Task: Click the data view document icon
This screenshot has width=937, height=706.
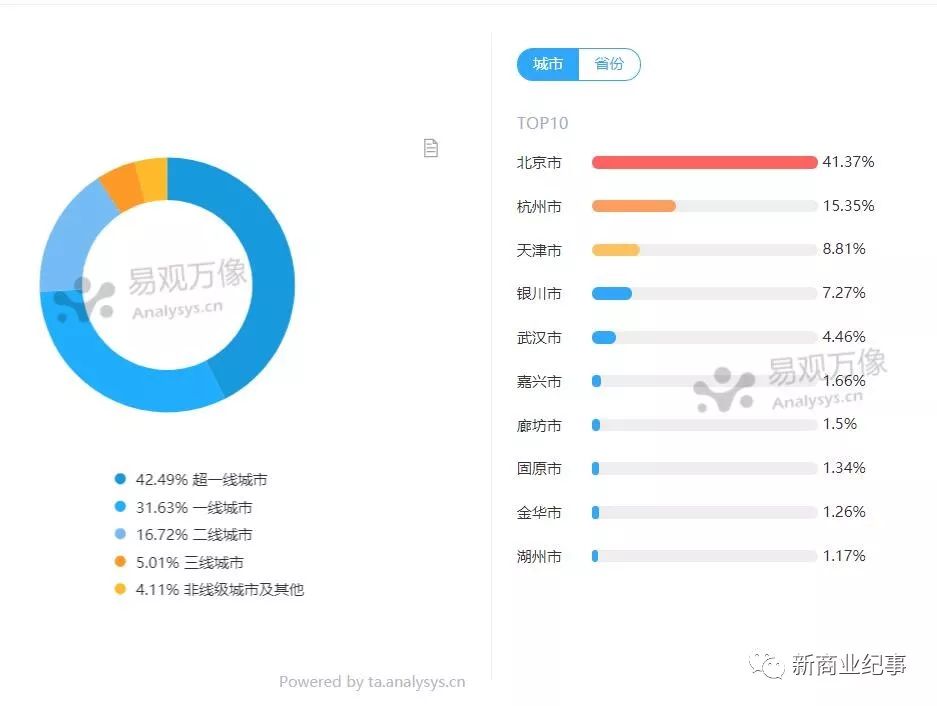Action: click(431, 148)
